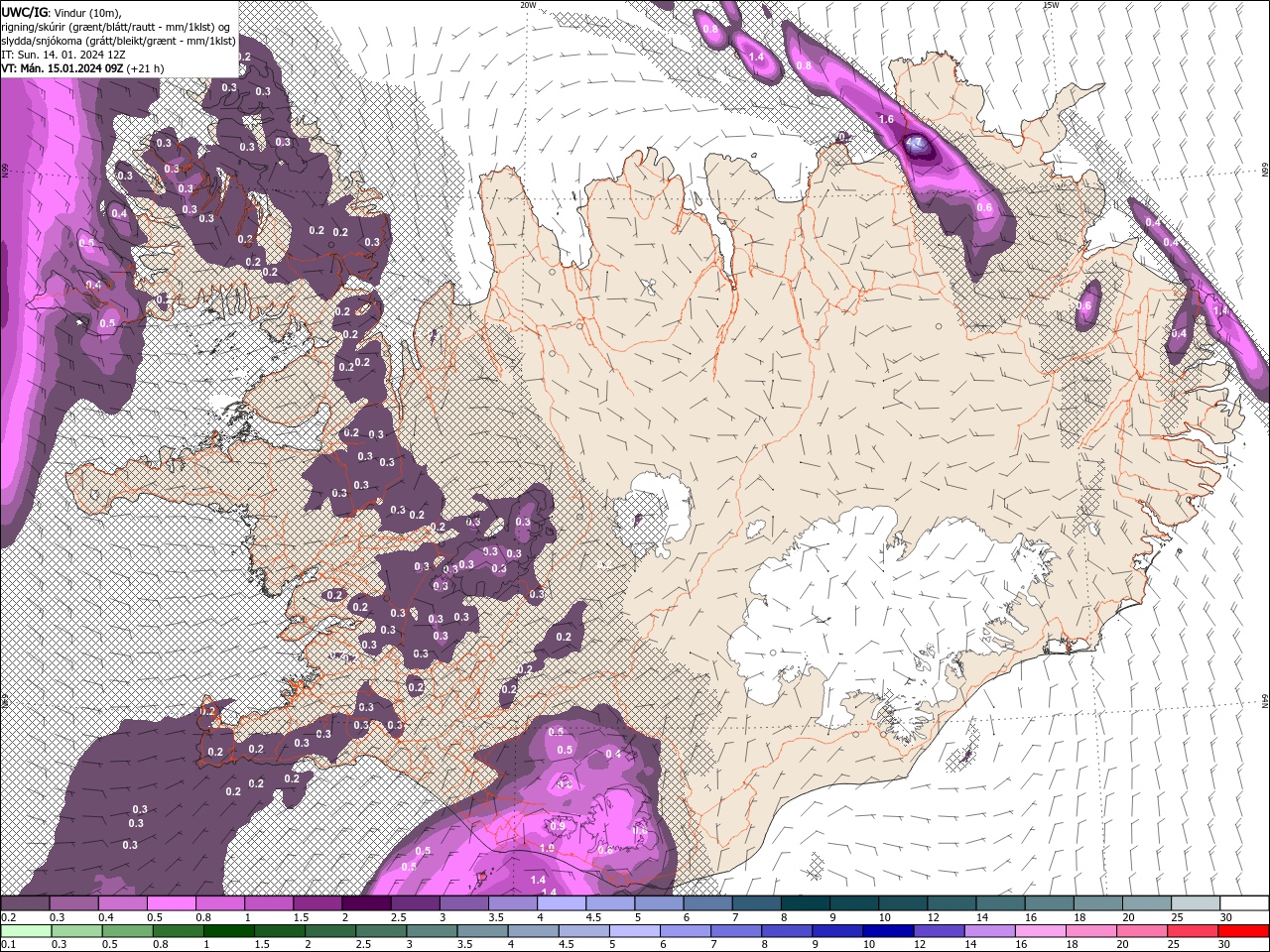Click the pink 18 swatch in the rain legend row

click(x=1090, y=931)
